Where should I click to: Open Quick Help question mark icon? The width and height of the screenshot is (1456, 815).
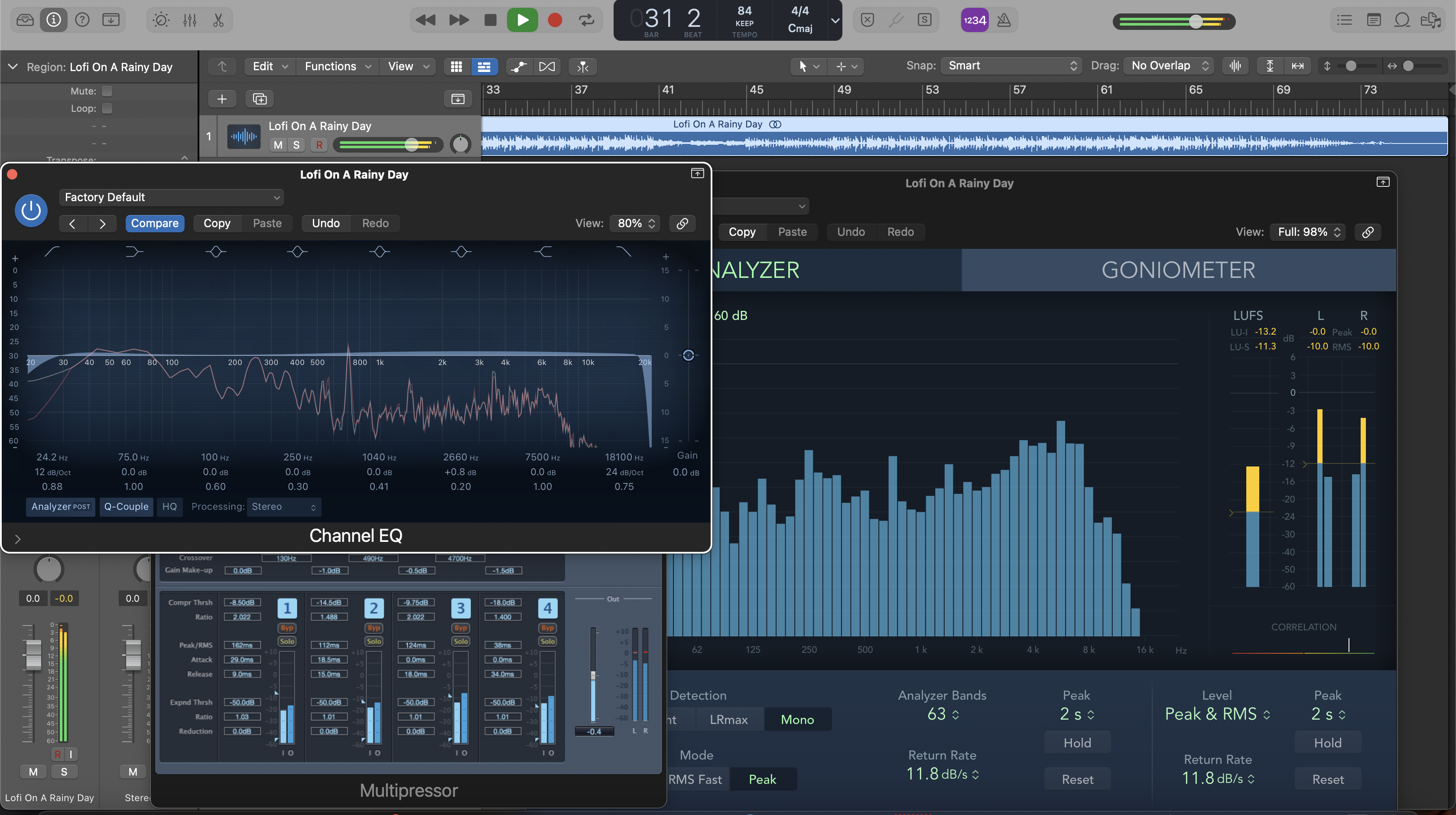click(82, 20)
